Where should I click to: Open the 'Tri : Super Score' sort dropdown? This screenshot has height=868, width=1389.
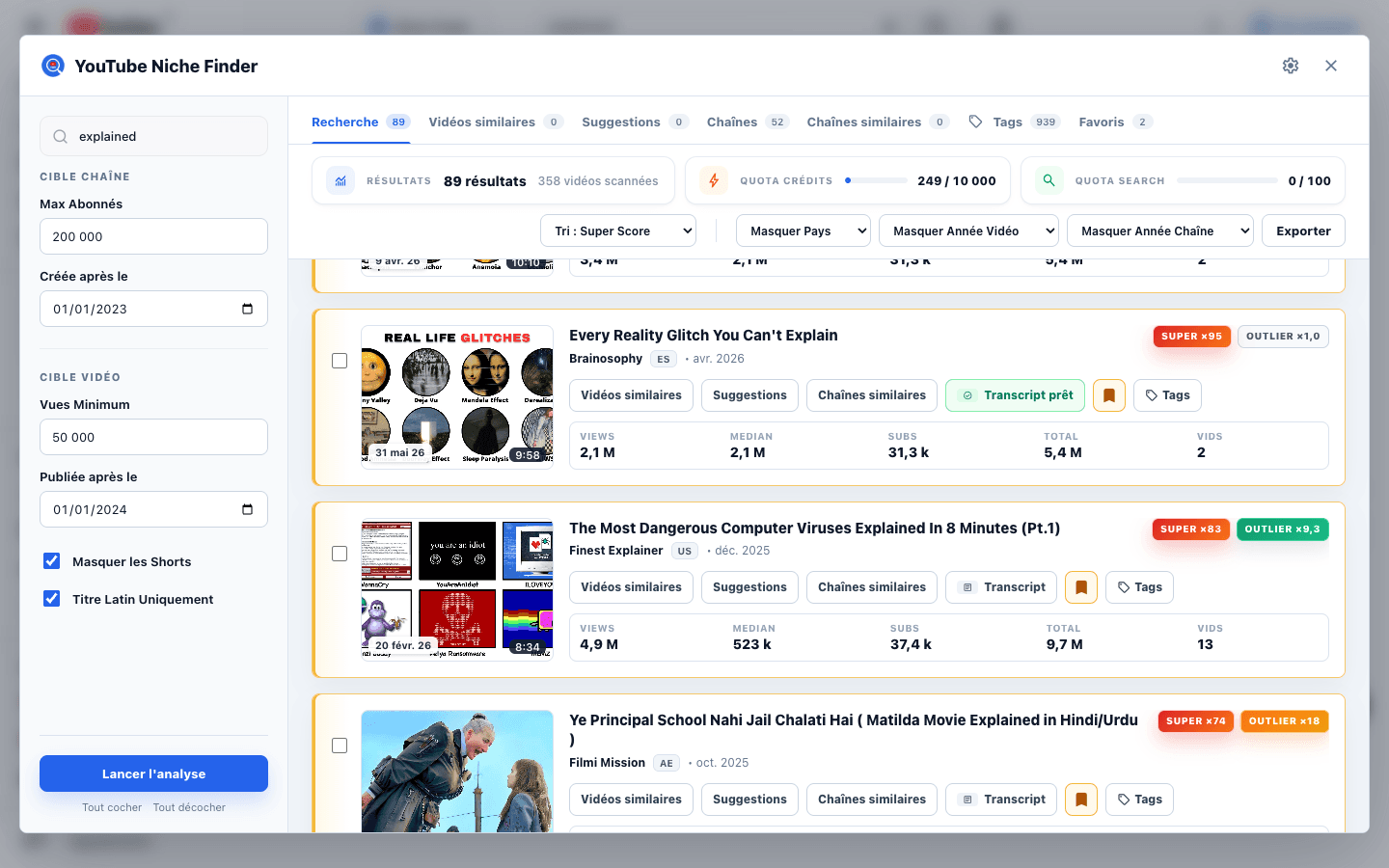[x=618, y=231]
